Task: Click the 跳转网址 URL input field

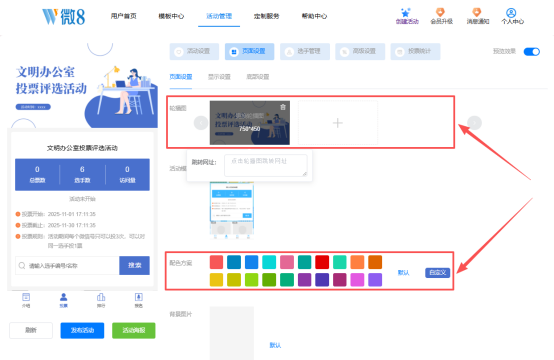Action: tap(266, 165)
